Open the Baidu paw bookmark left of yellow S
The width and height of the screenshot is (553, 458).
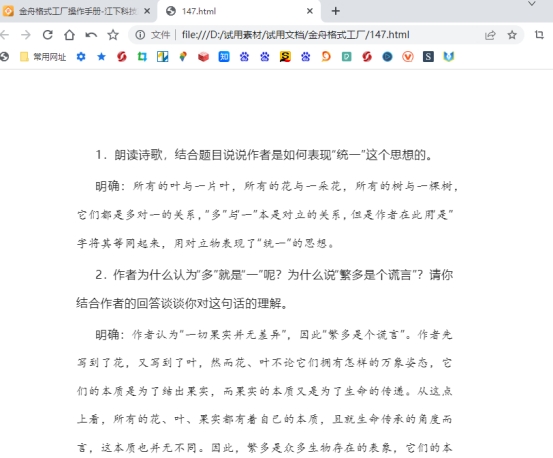pos(265,56)
